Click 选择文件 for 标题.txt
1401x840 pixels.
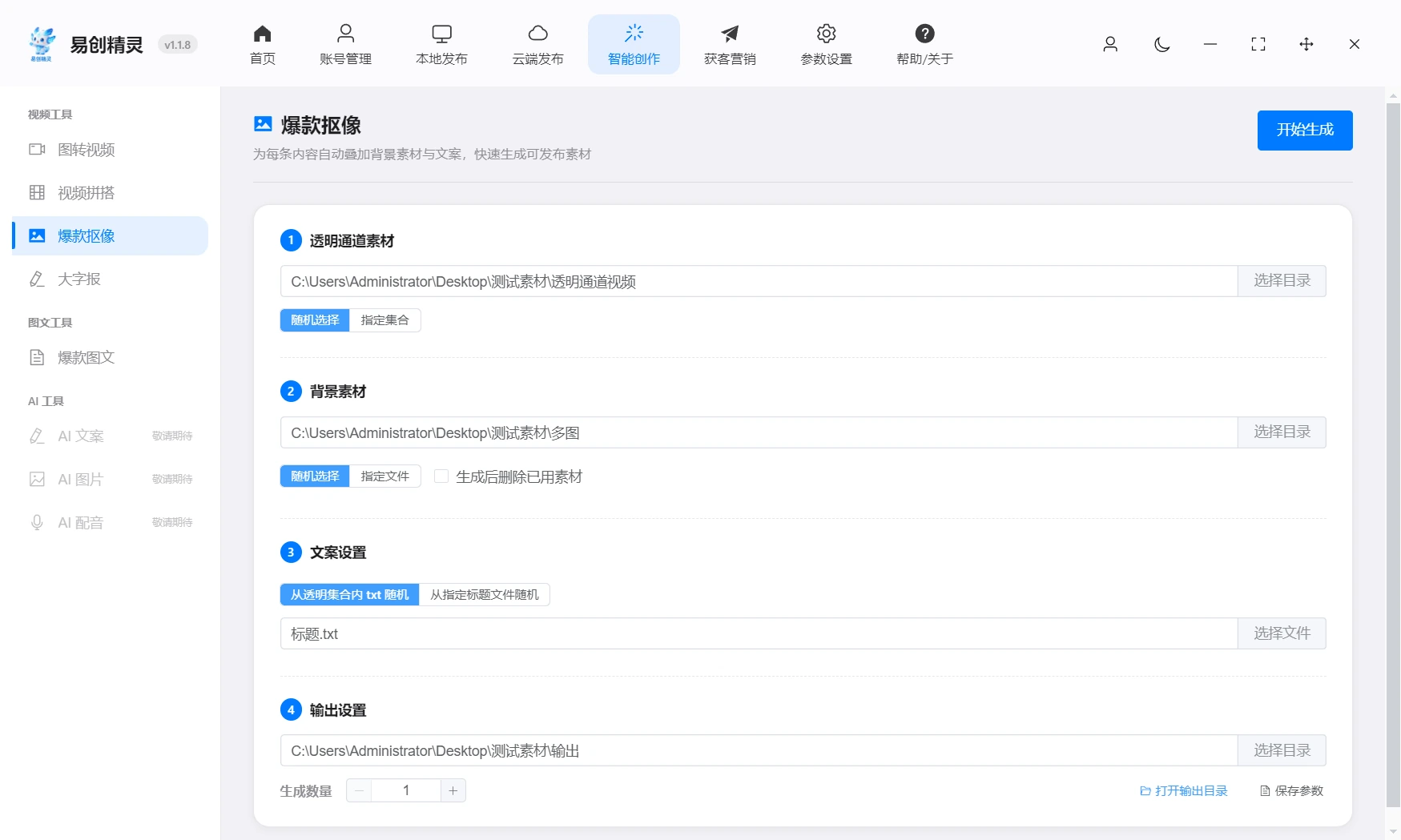[x=1282, y=633]
